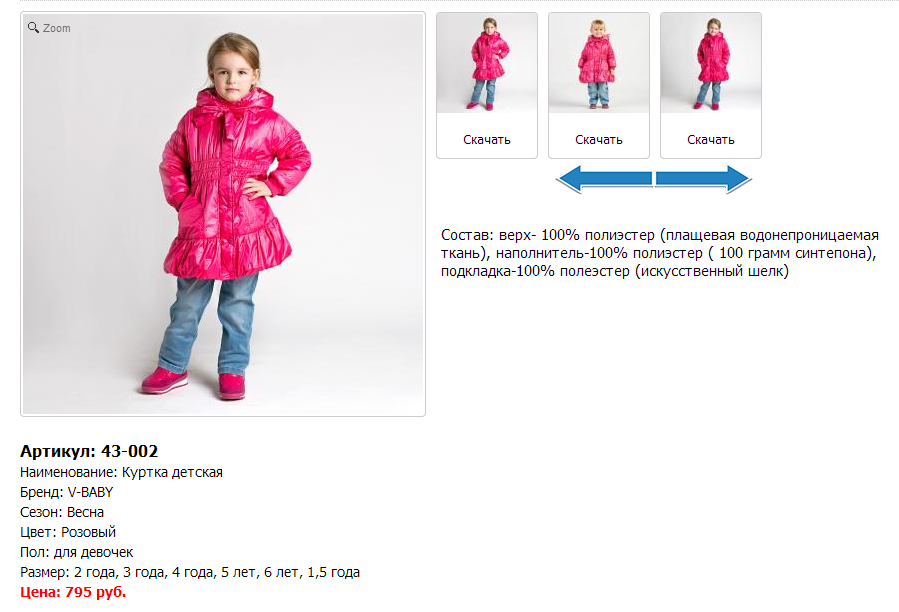The image size is (899, 612).
Task: Click the Состав fabric composition paragraph
Action: click(660, 253)
